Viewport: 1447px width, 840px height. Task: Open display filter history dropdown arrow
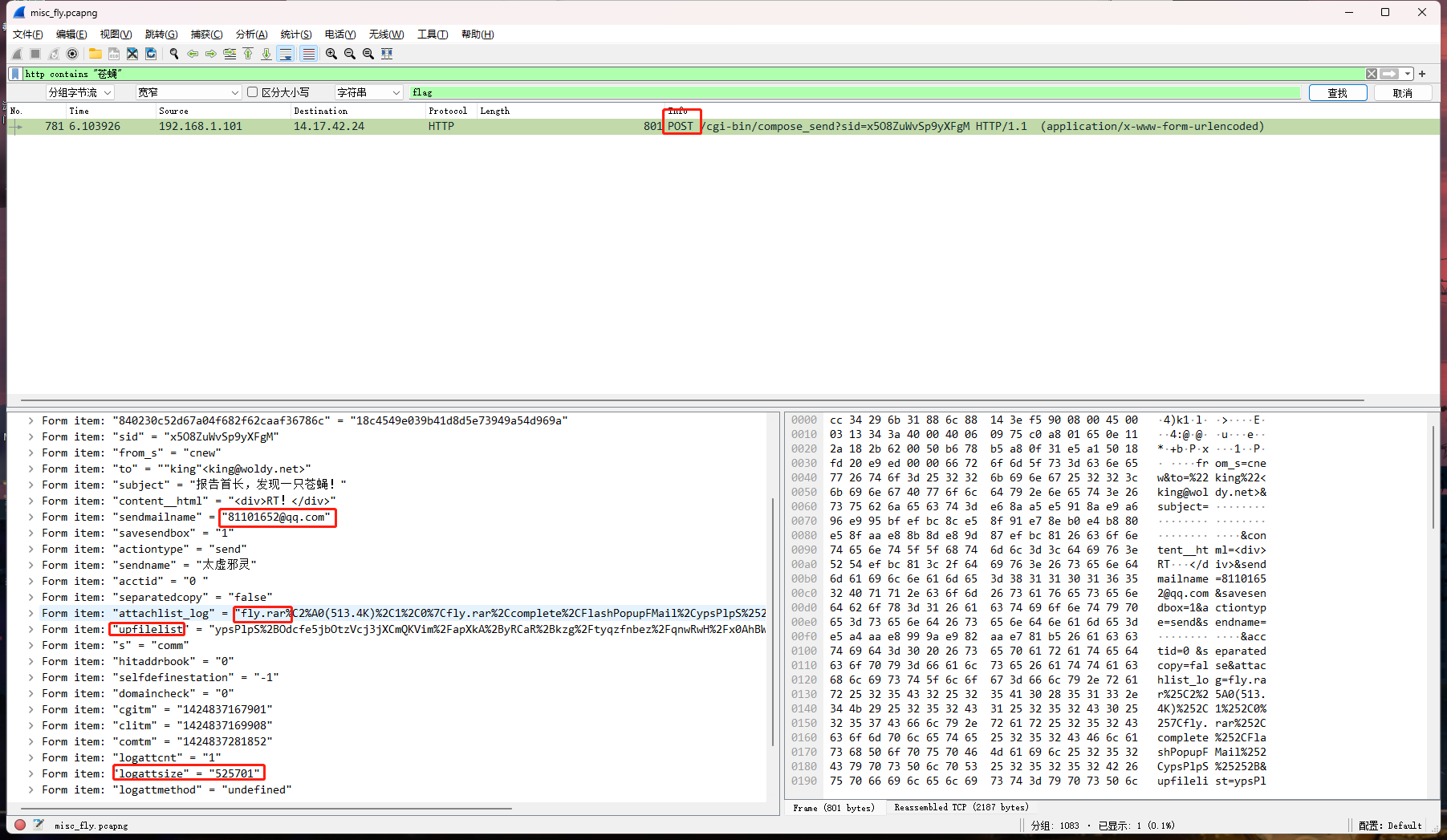tap(1408, 74)
